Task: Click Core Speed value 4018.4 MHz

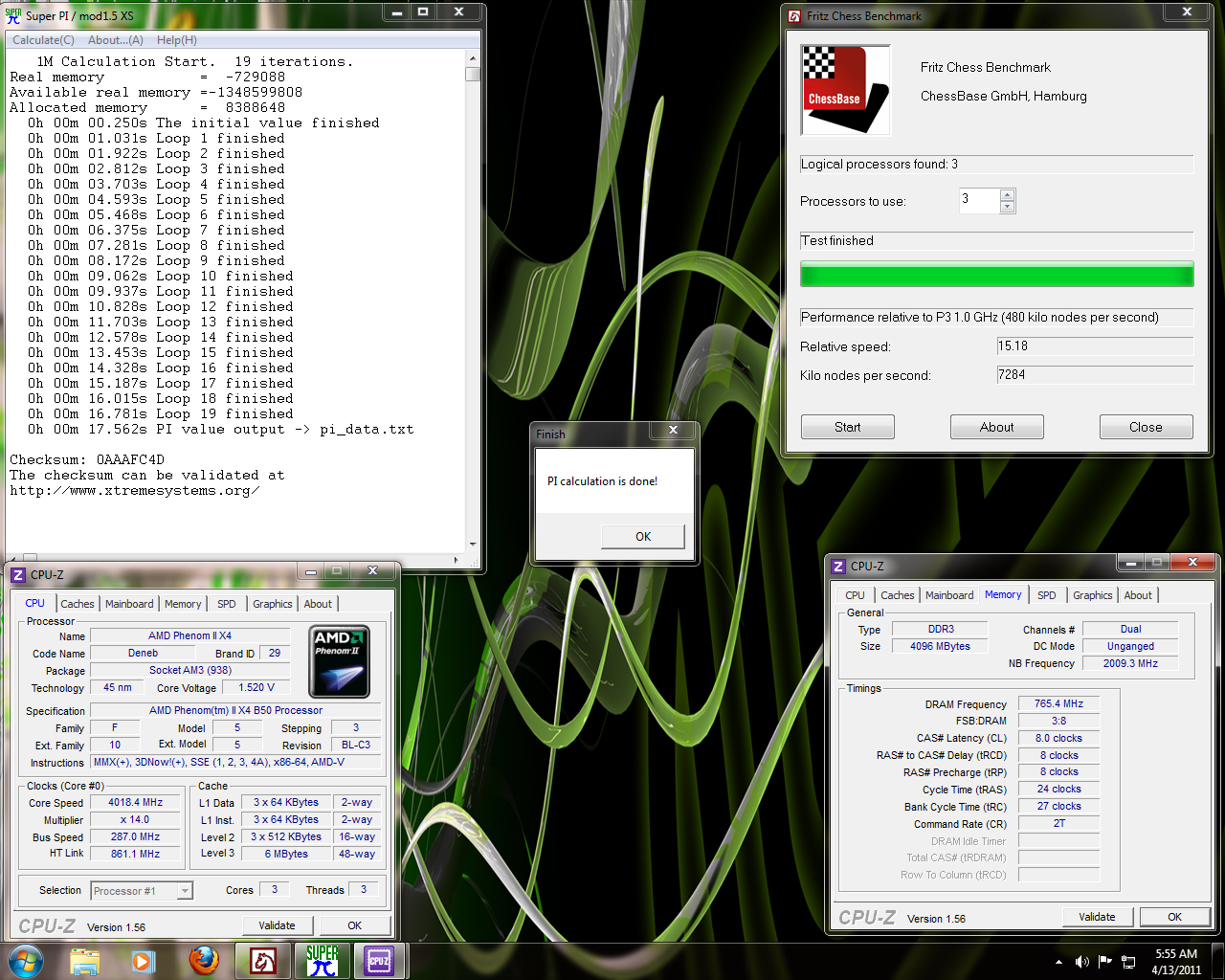Action: [x=135, y=803]
